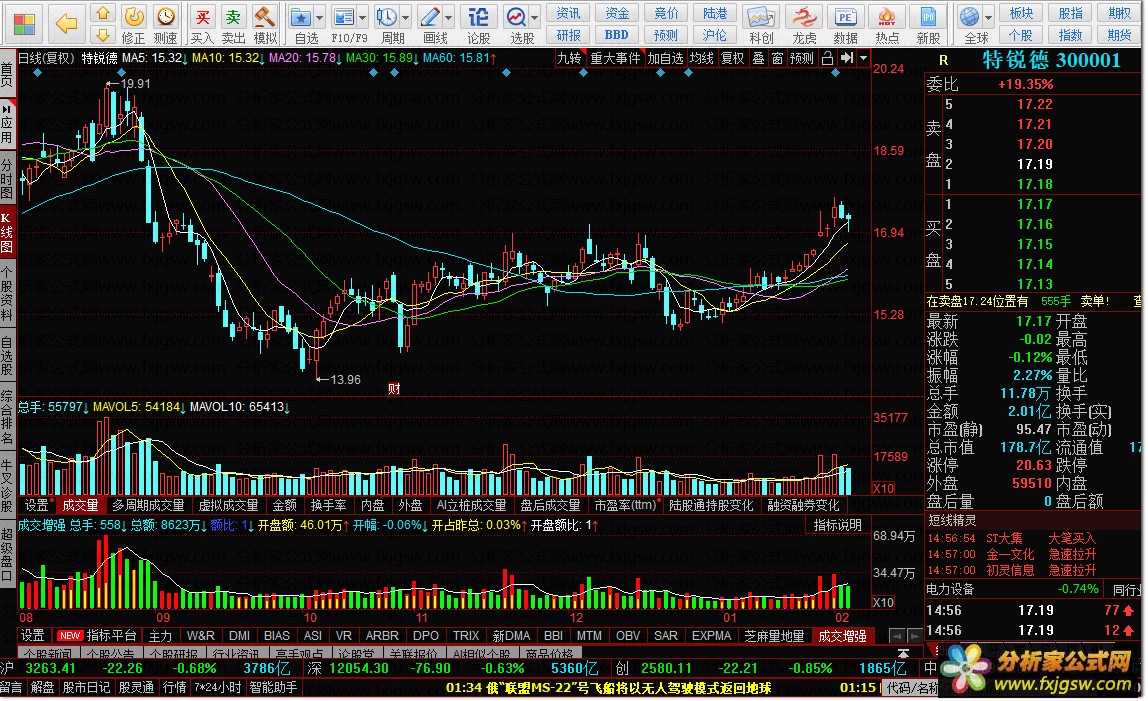The height and width of the screenshot is (701, 1148).
Task: Open the 周期 period clock icon
Action: 388,23
